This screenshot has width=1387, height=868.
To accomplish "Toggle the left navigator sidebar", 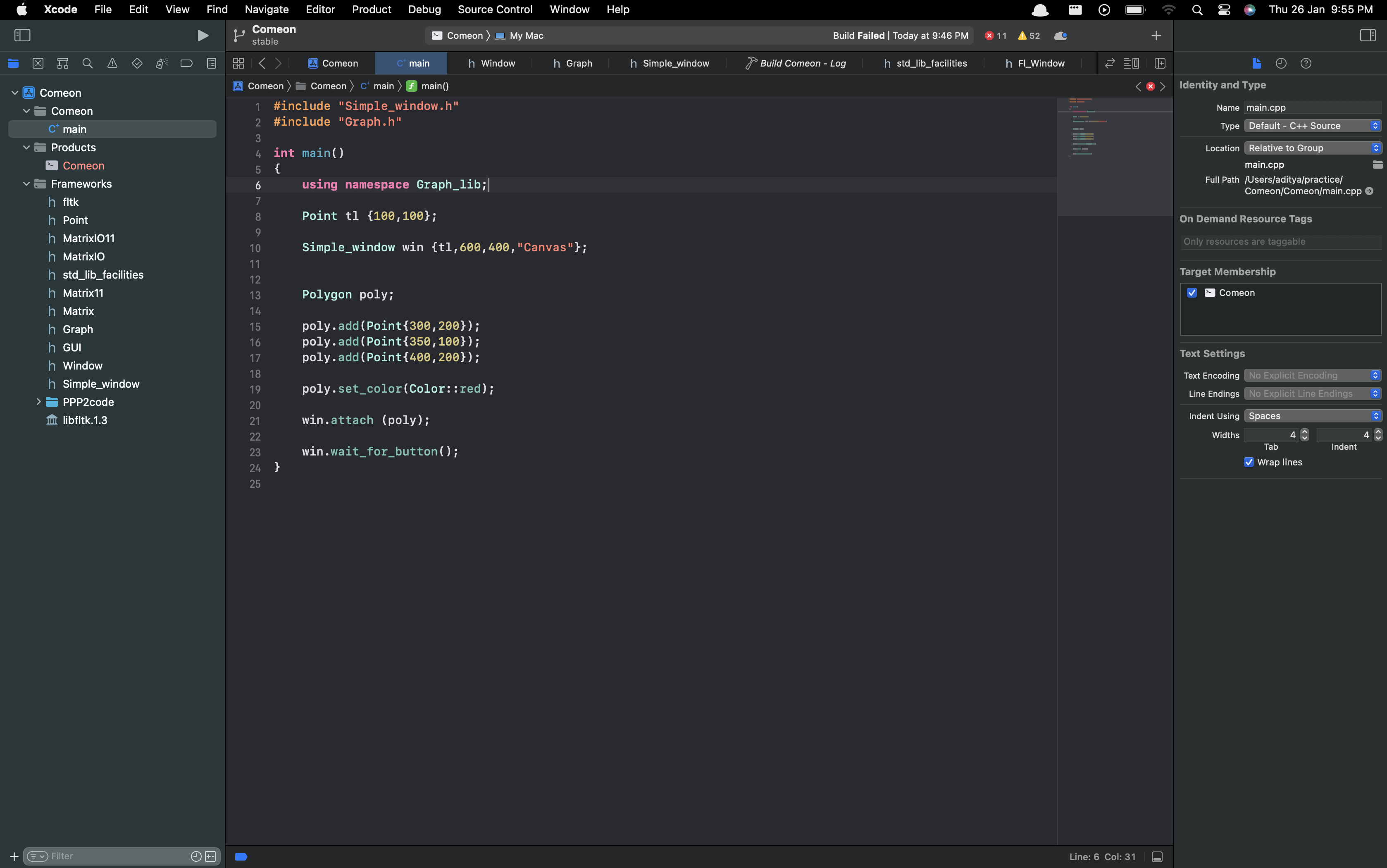I will 22,36.
